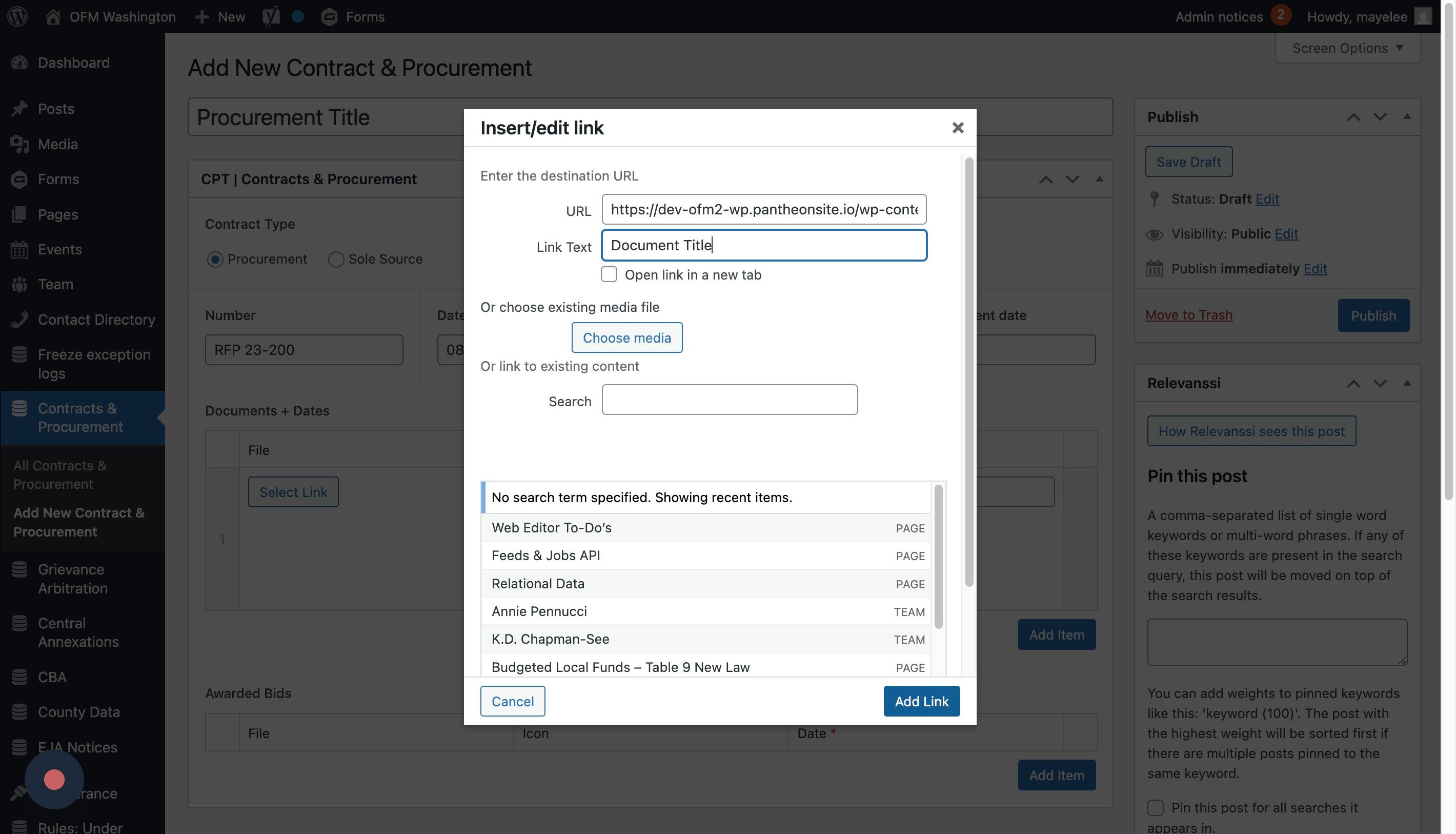This screenshot has height=834, width=1456.
Task: Move Relevanssi panel down with chevron
Action: pyautogui.click(x=1380, y=383)
